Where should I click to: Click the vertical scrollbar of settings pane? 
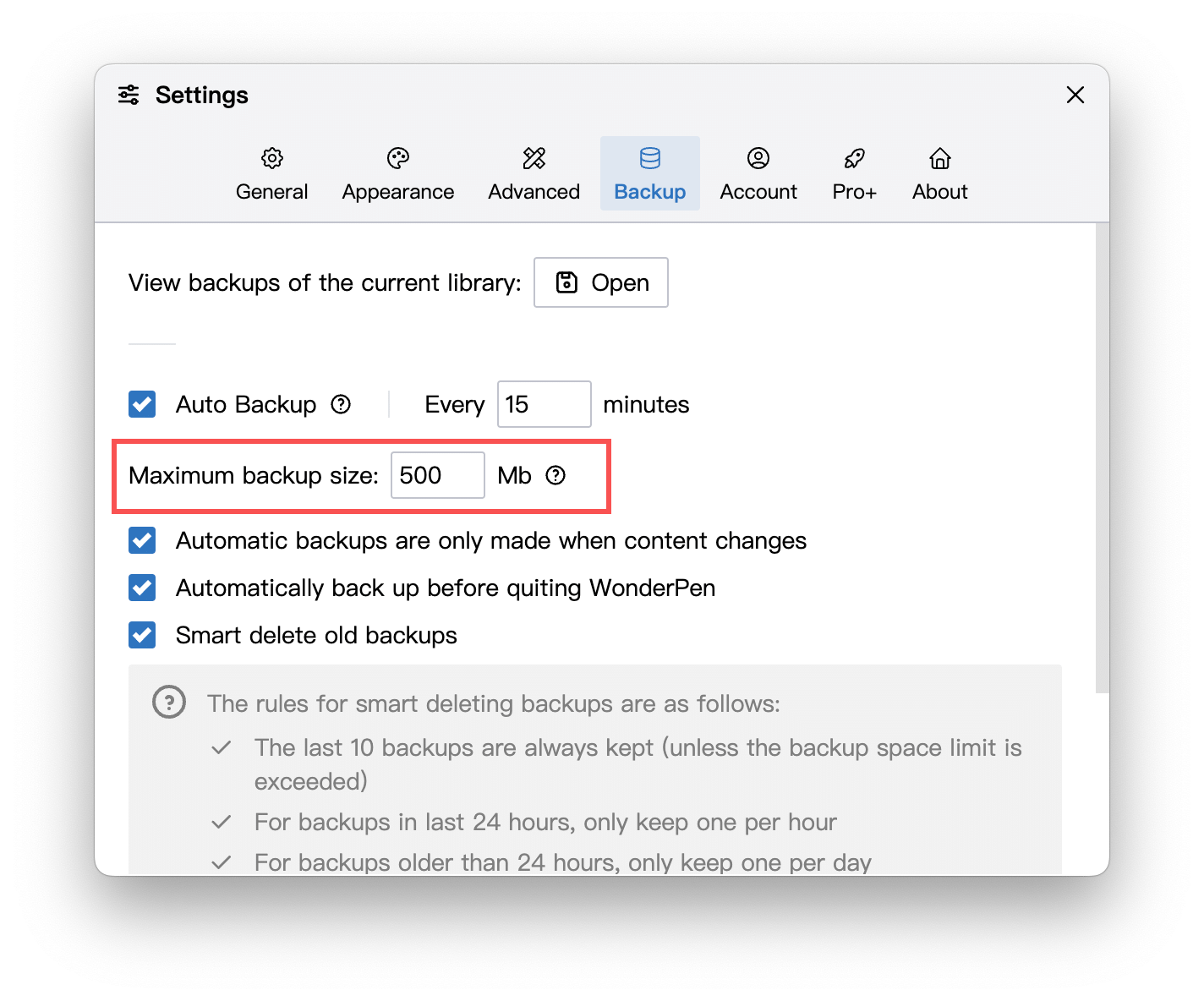(1102, 458)
